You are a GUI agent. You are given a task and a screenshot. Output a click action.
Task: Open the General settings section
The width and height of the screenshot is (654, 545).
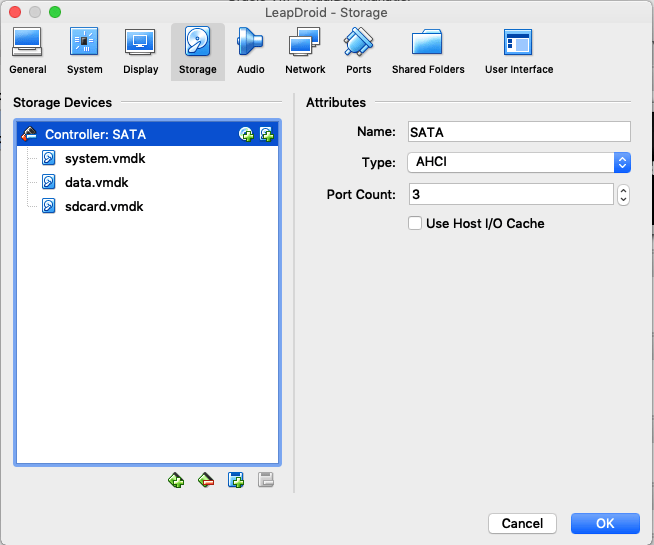point(27,51)
